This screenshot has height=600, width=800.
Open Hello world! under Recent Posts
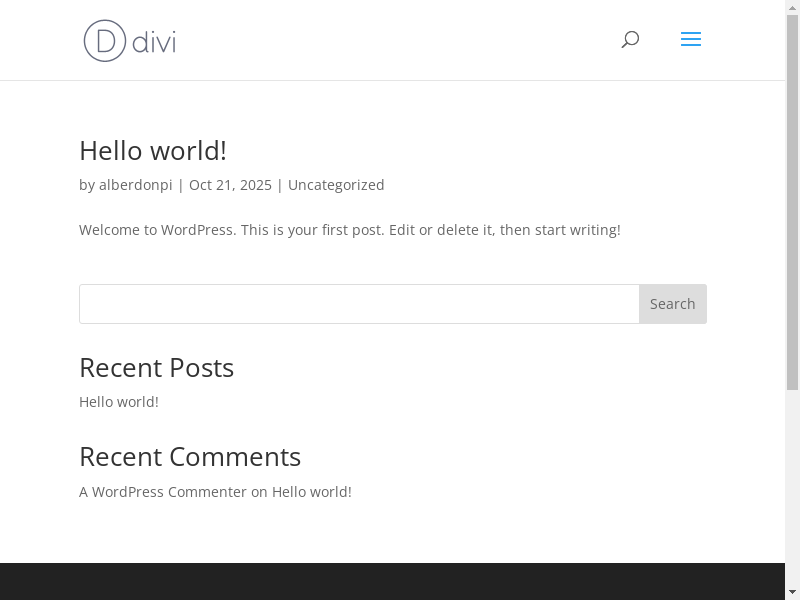pyautogui.click(x=119, y=402)
